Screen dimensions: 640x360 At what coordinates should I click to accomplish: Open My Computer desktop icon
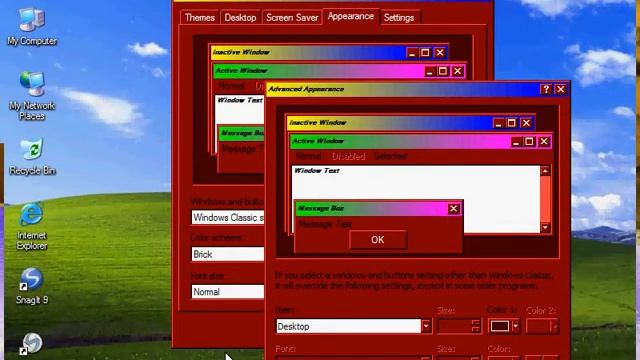(32, 27)
